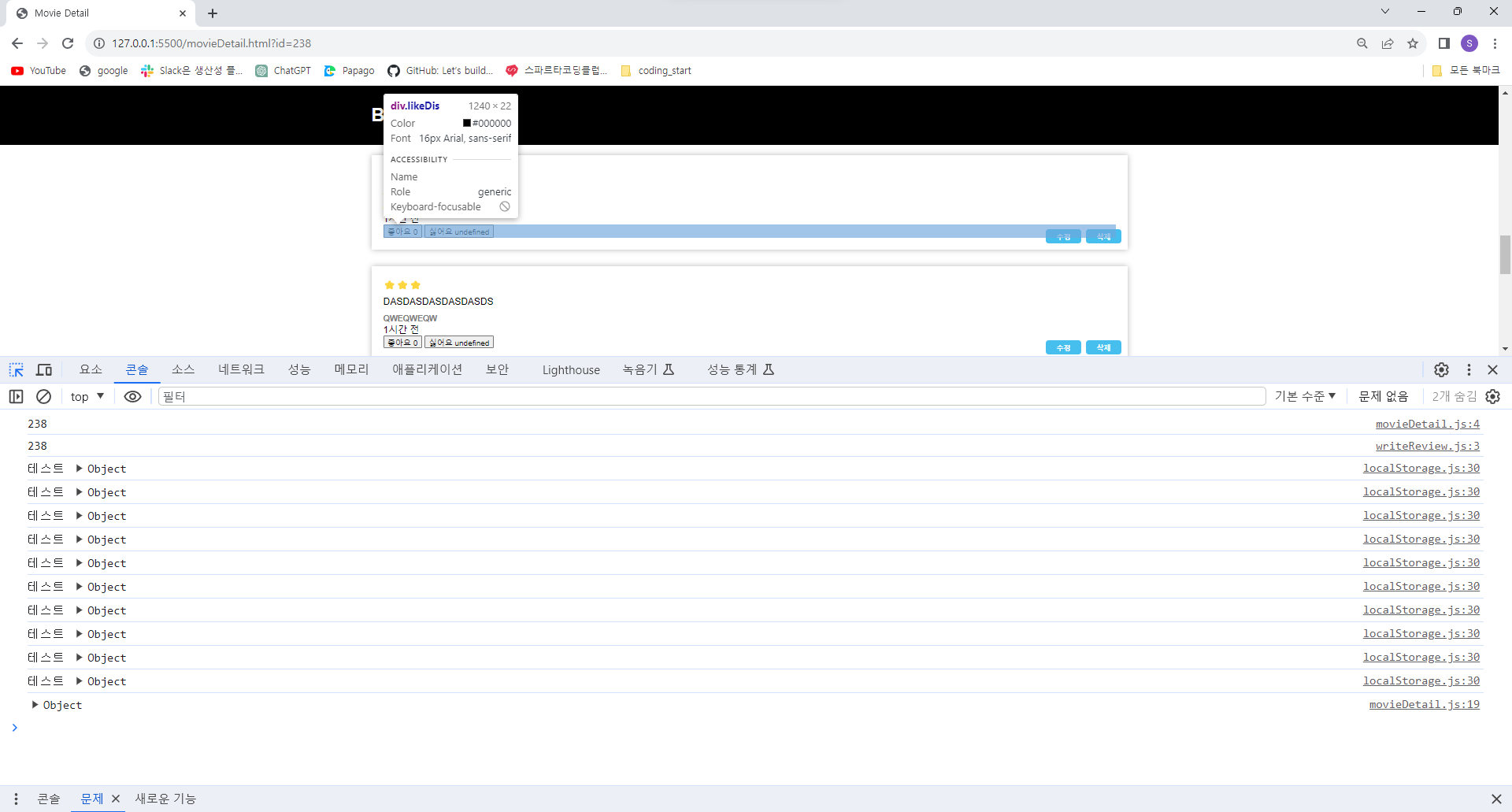This screenshot has width=1512, height=812.
Task: Open the 모든 북마크 folder
Action: (1466, 71)
